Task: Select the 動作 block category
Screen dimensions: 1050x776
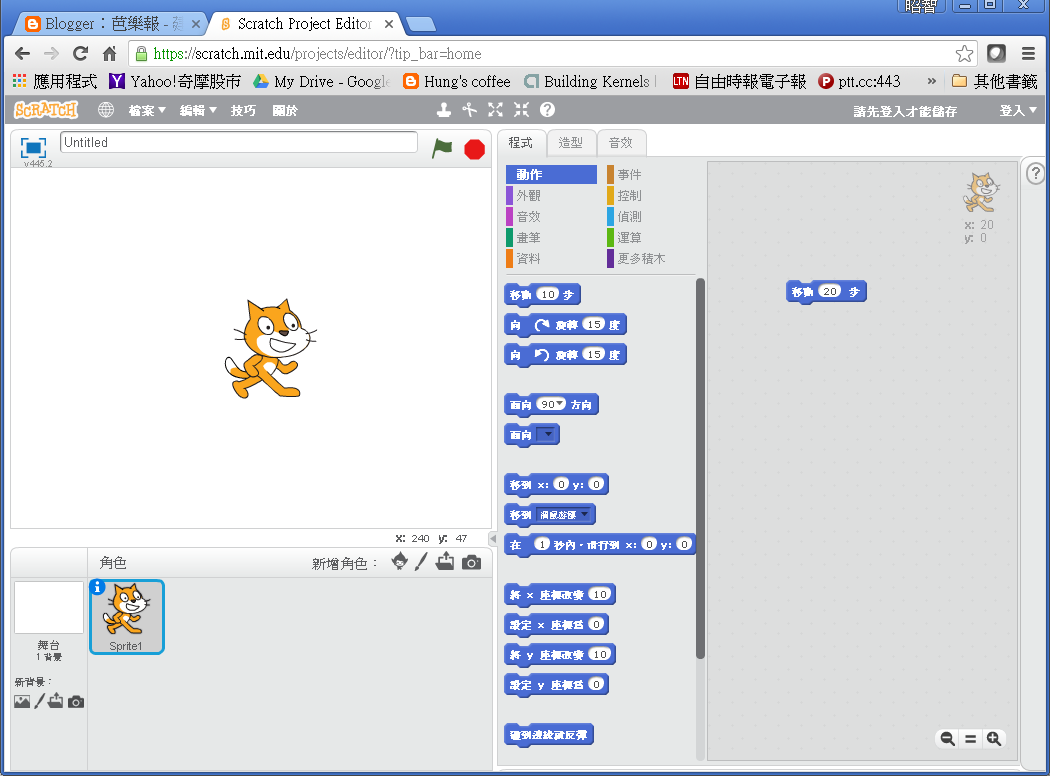Action: (551, 175)
